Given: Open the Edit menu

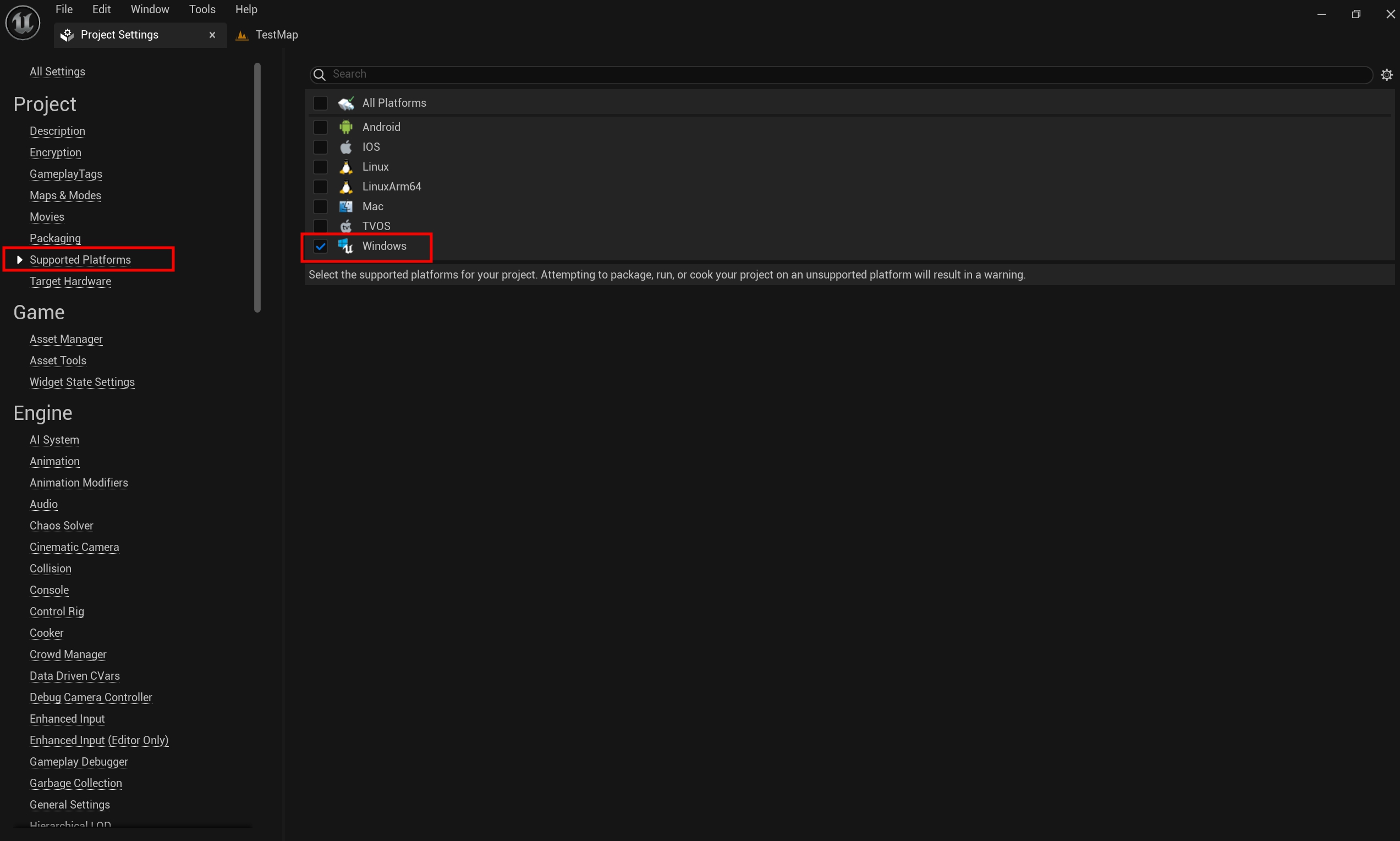Looking at the screenshot, I should (x=101, y=10).
